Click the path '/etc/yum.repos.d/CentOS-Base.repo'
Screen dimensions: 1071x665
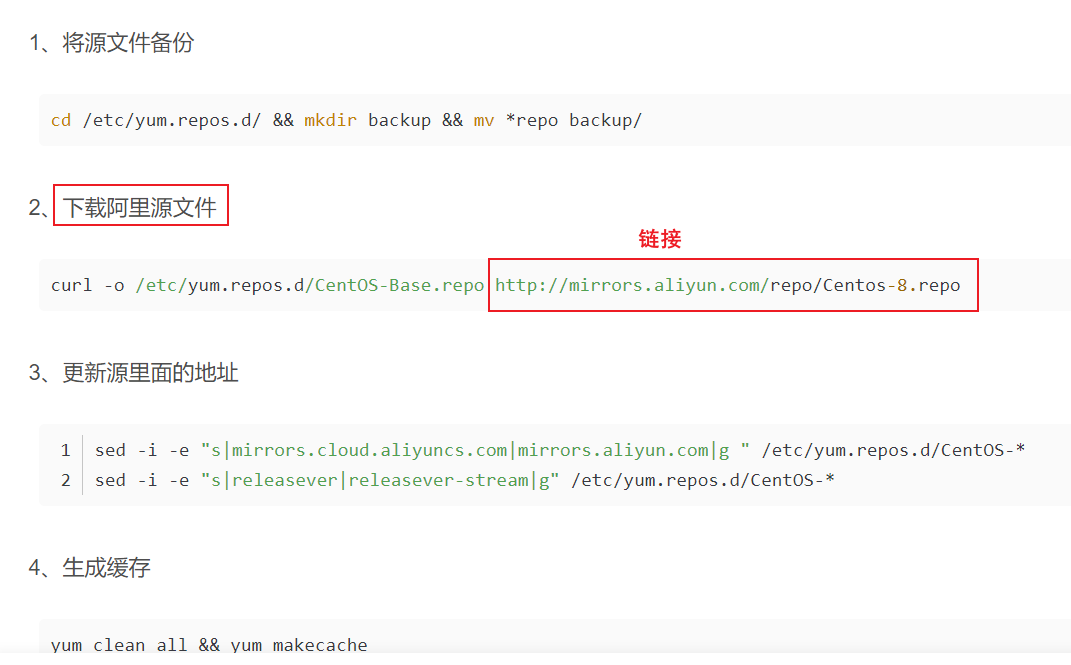(309, 285)
